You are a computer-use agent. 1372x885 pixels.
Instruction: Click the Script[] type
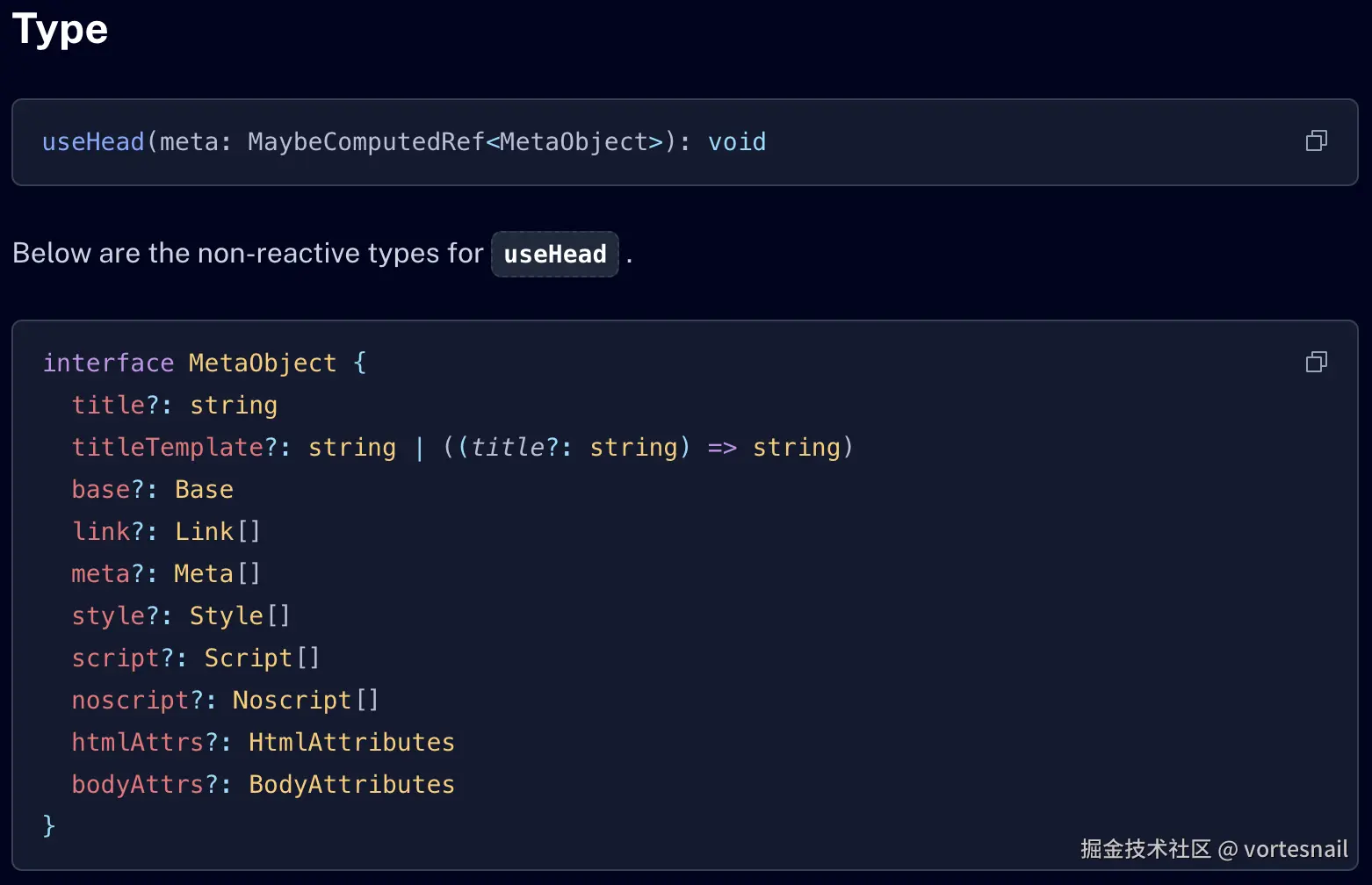(x=262, y=658)
